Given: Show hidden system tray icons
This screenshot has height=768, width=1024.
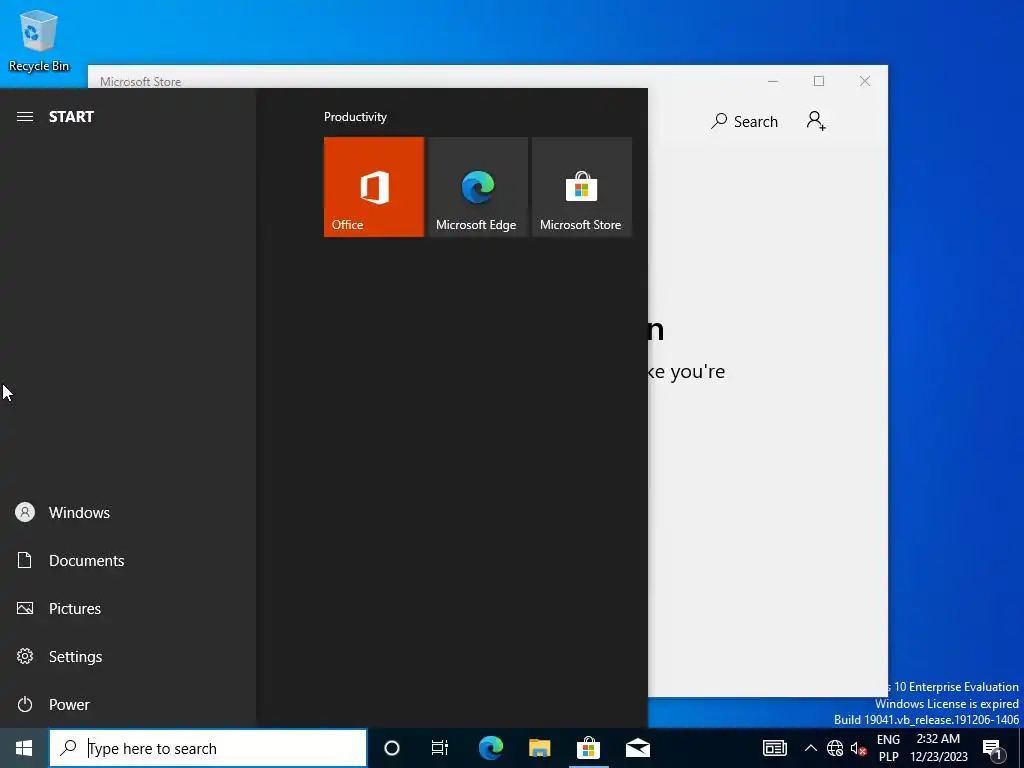Looking at the screenshot, I should [810, 748].
